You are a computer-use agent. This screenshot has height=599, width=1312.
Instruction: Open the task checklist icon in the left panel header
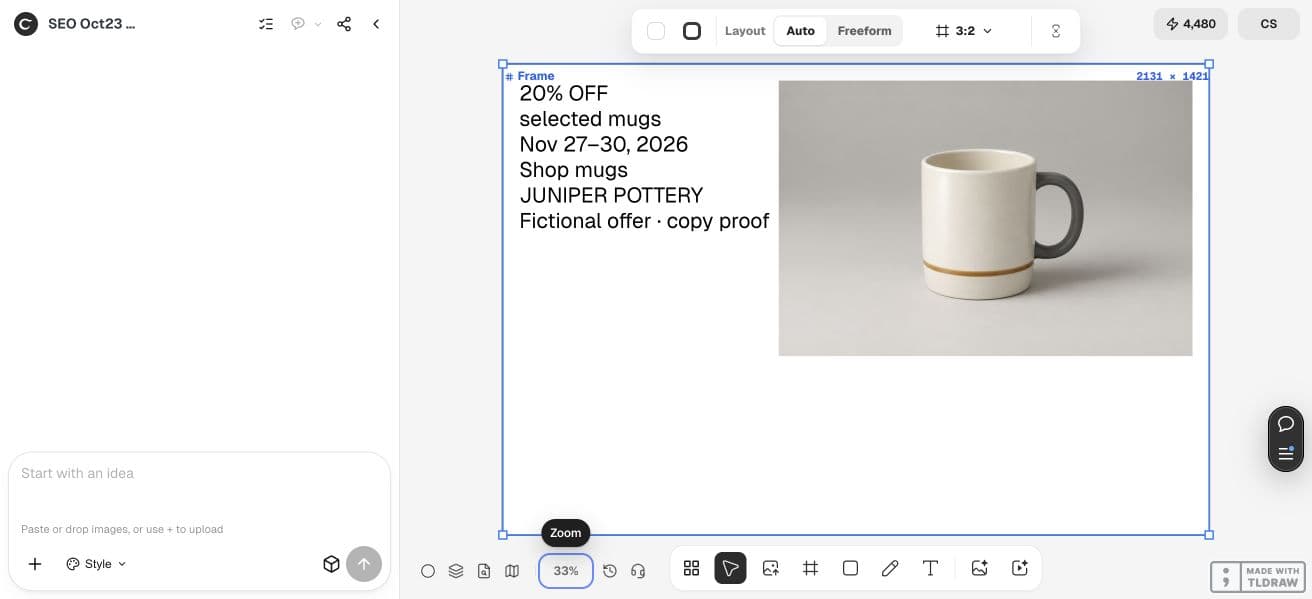[266, 24]
